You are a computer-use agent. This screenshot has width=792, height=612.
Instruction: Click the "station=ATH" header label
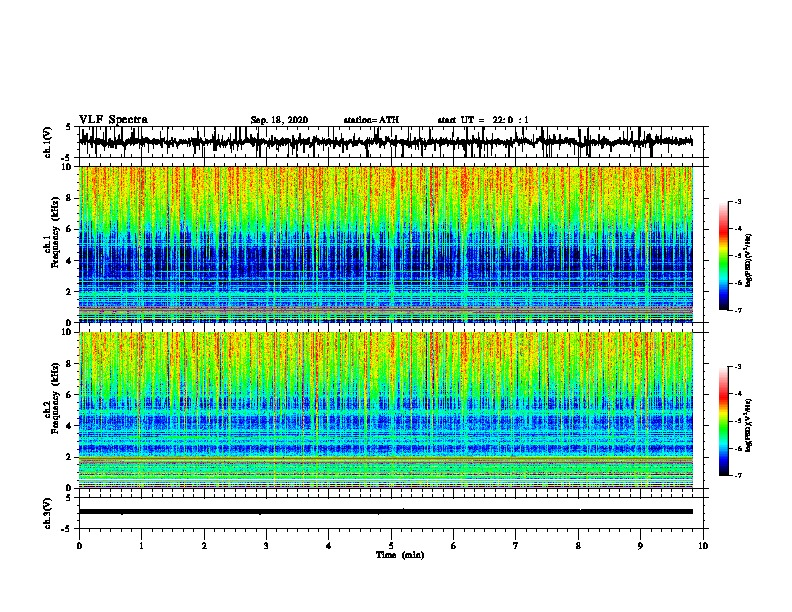371,120
